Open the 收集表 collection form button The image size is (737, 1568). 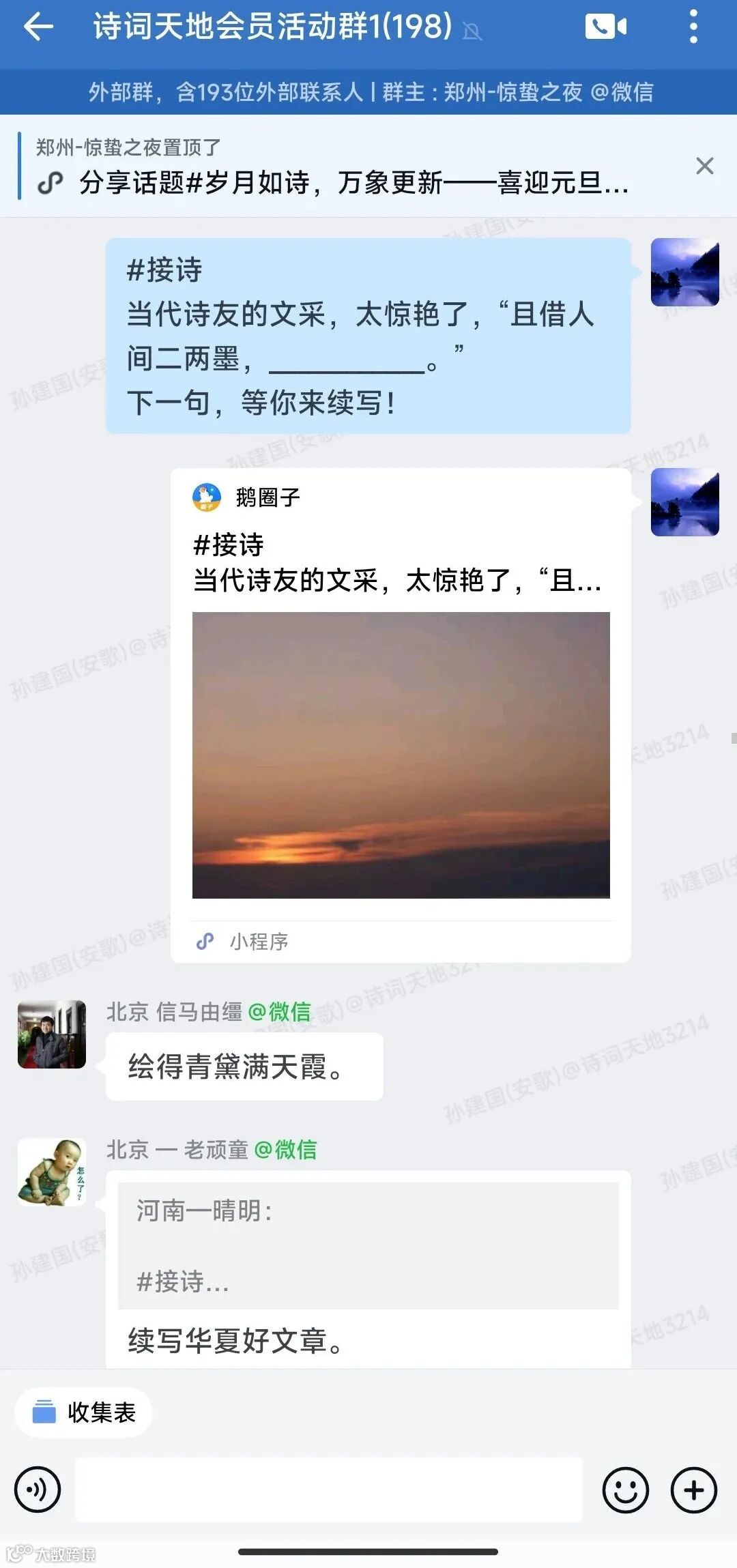click(83, 1412)
